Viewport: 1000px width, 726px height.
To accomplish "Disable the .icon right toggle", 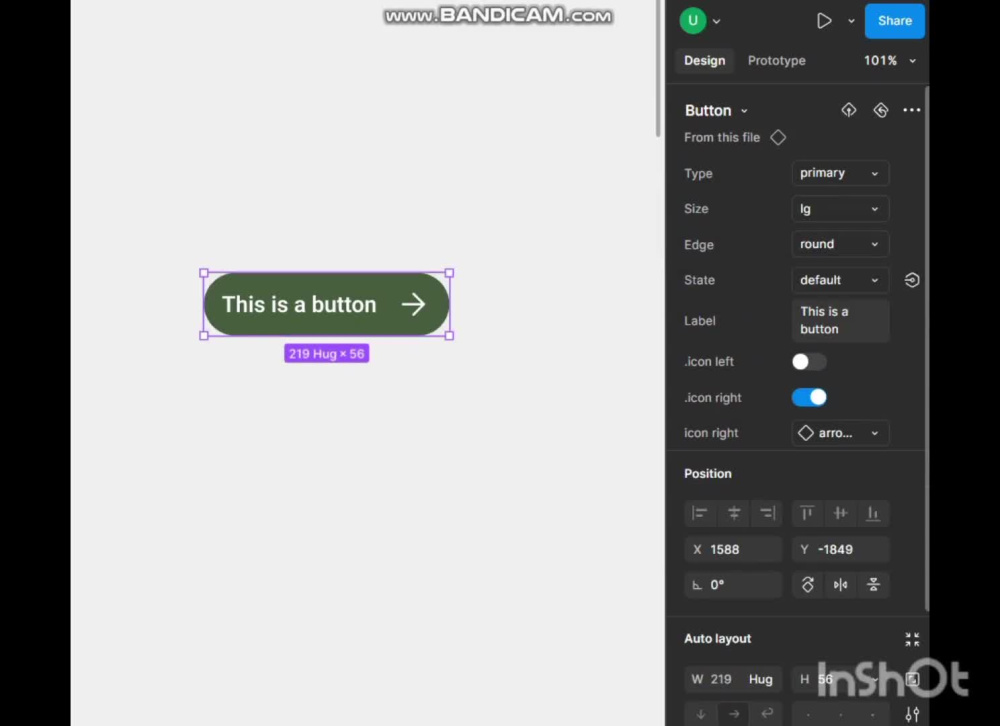I will 809,397.
